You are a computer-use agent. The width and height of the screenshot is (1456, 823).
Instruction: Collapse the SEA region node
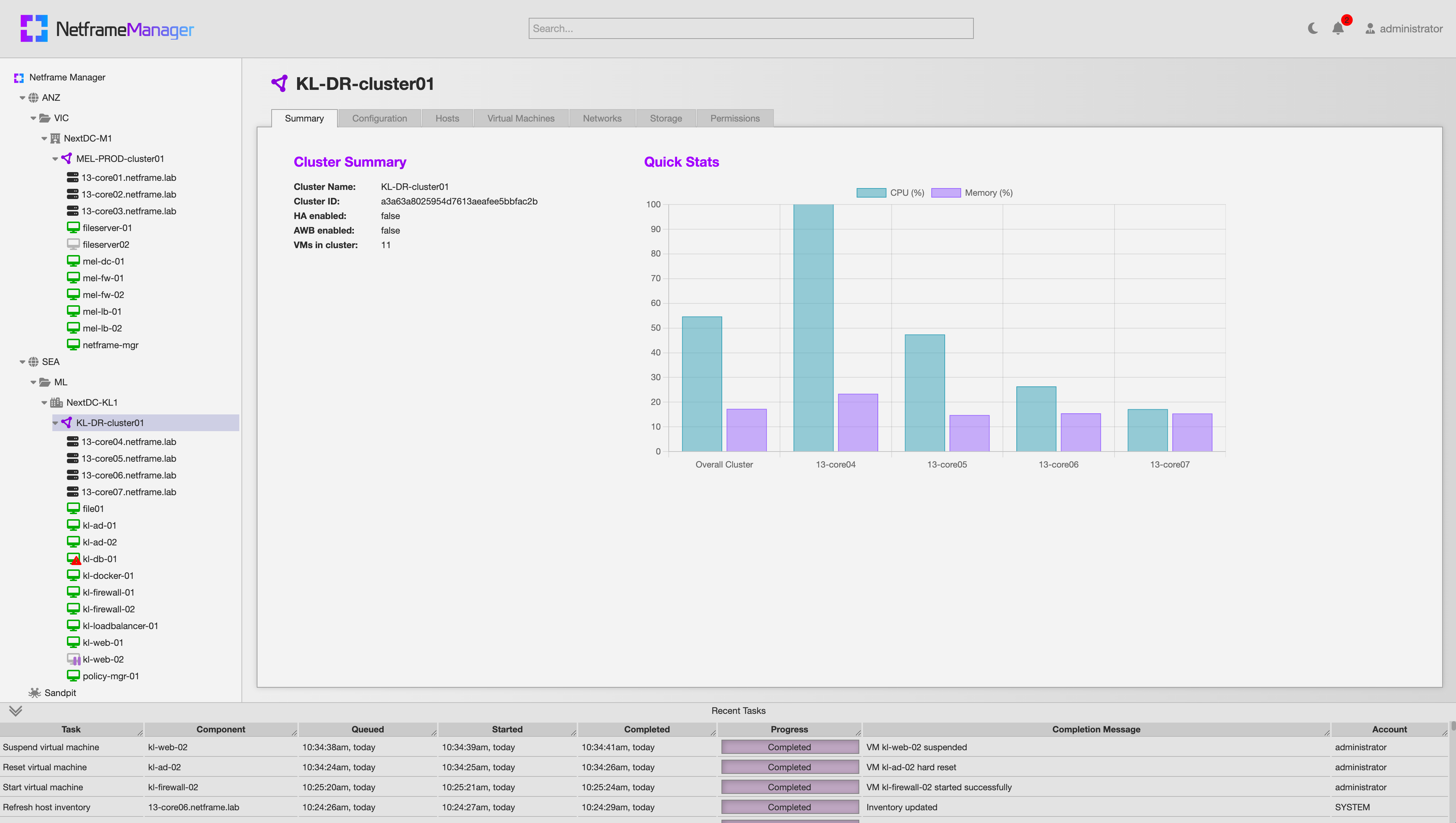click(23, 362)
